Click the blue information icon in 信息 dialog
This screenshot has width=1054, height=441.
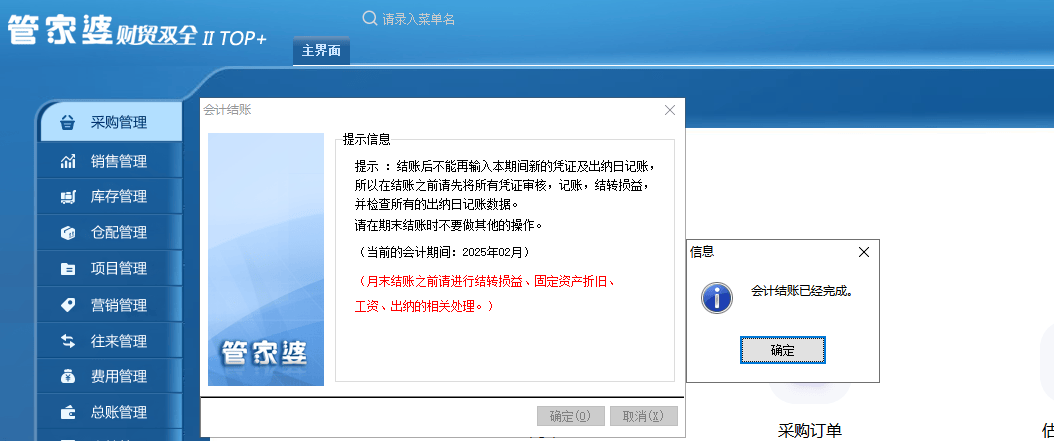(717, 298)
